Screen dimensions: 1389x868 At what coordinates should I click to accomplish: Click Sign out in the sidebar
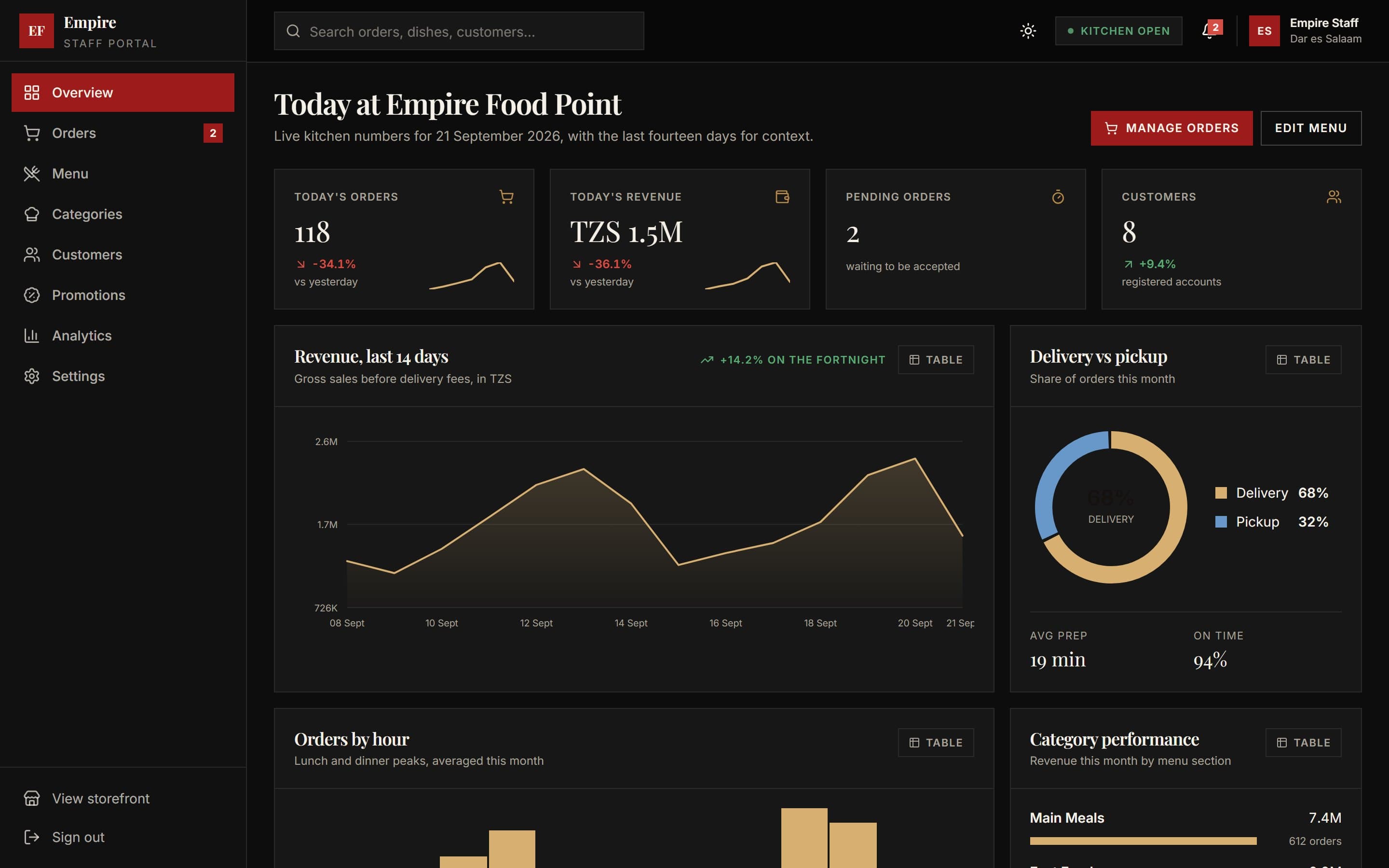pyautogui.click(x=123, y=837)
